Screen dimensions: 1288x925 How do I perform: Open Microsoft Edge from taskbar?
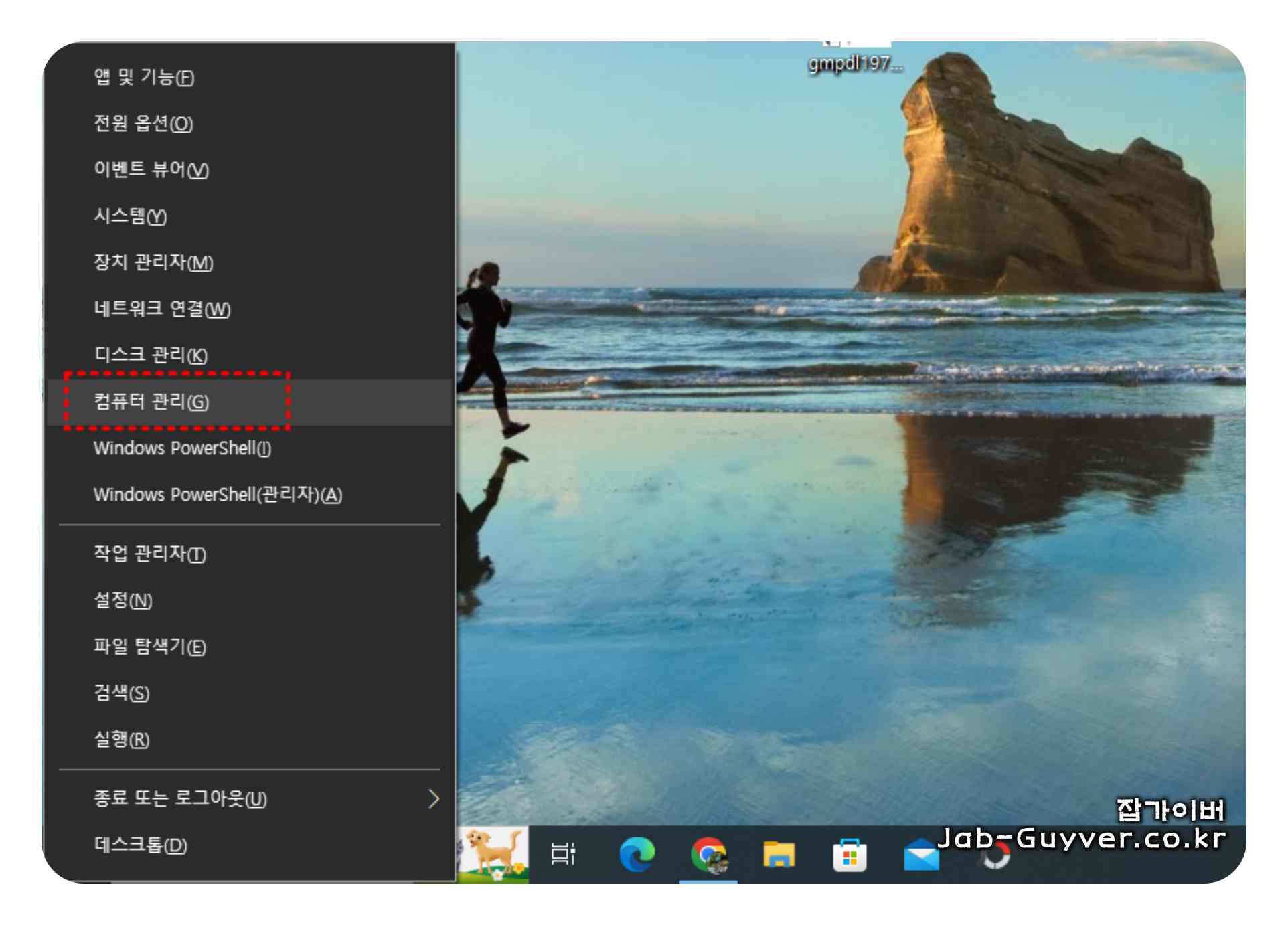click(x=637, y=854)
